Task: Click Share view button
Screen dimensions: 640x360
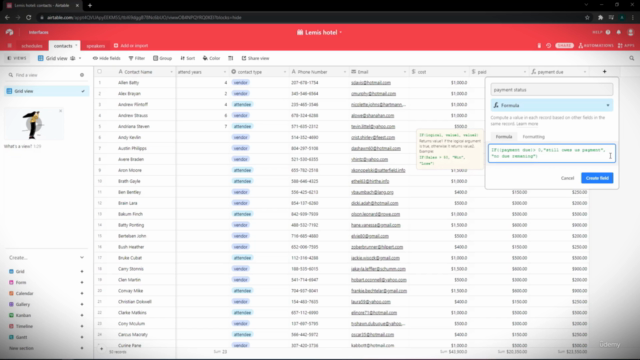Action: pyautogui.click(x=256, y=58)
